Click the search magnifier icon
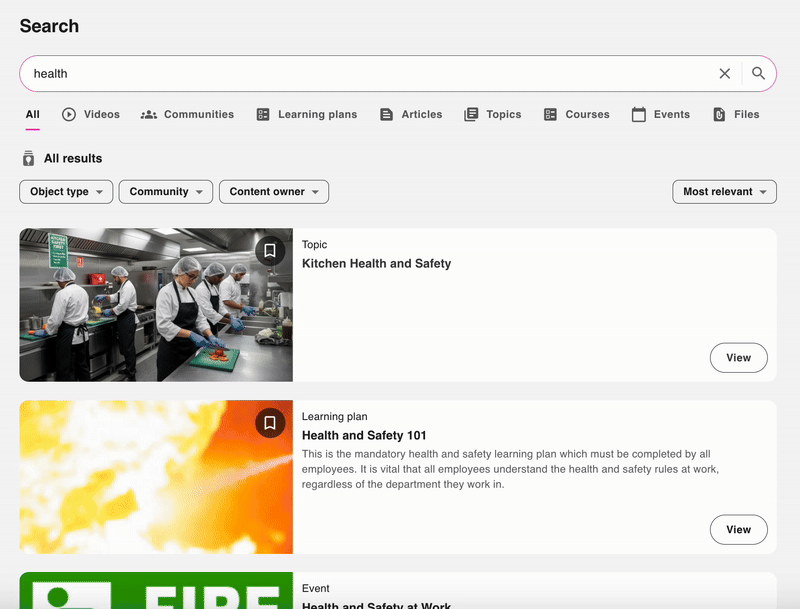800x609 pixels. [759, 73]
